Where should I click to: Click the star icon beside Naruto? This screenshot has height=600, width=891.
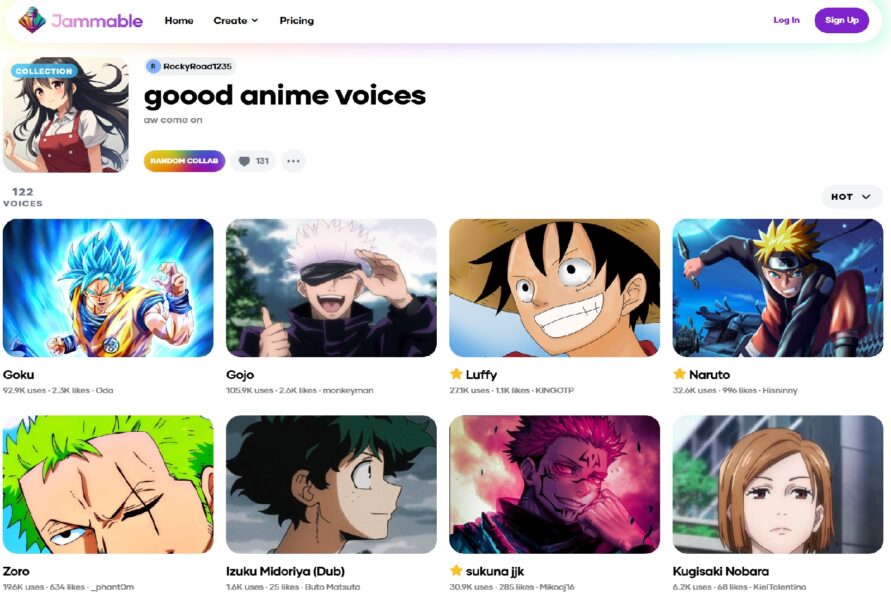click(679, 374)
